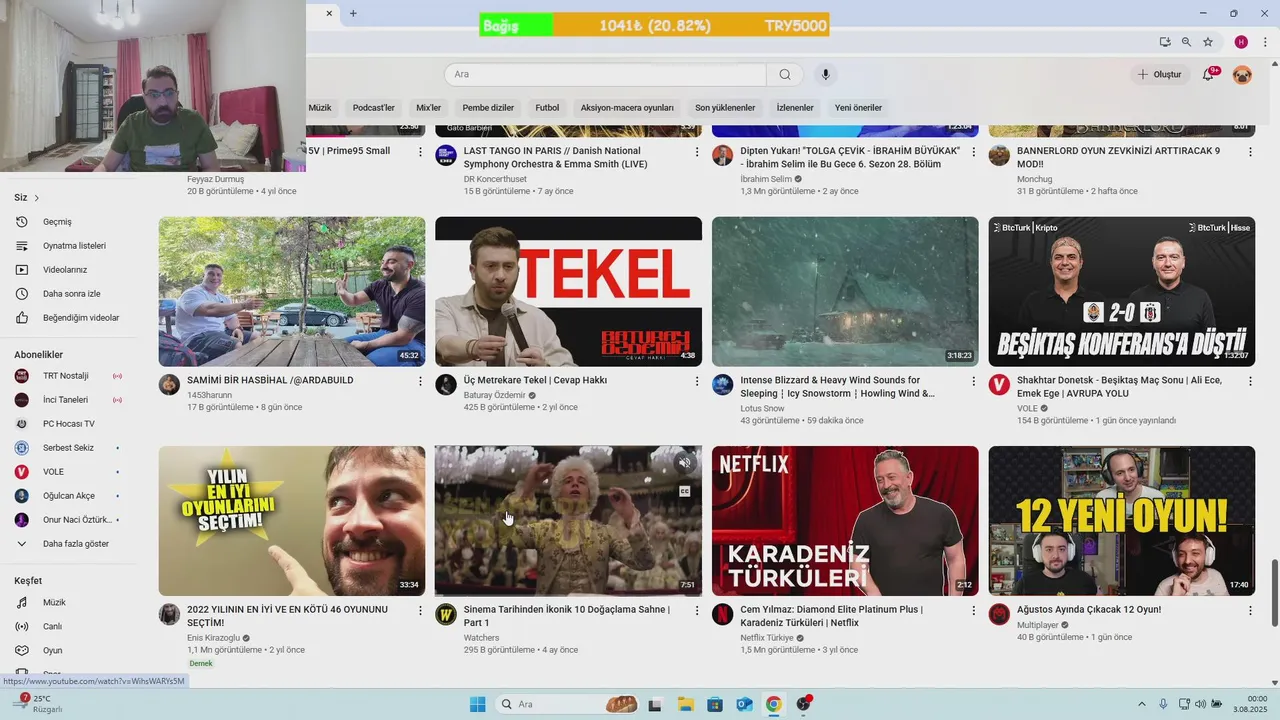This screenshot has width=1280, height=720.
Task: Open İnci Taneleri subscription channel
Action: click(x=68, y=400)
